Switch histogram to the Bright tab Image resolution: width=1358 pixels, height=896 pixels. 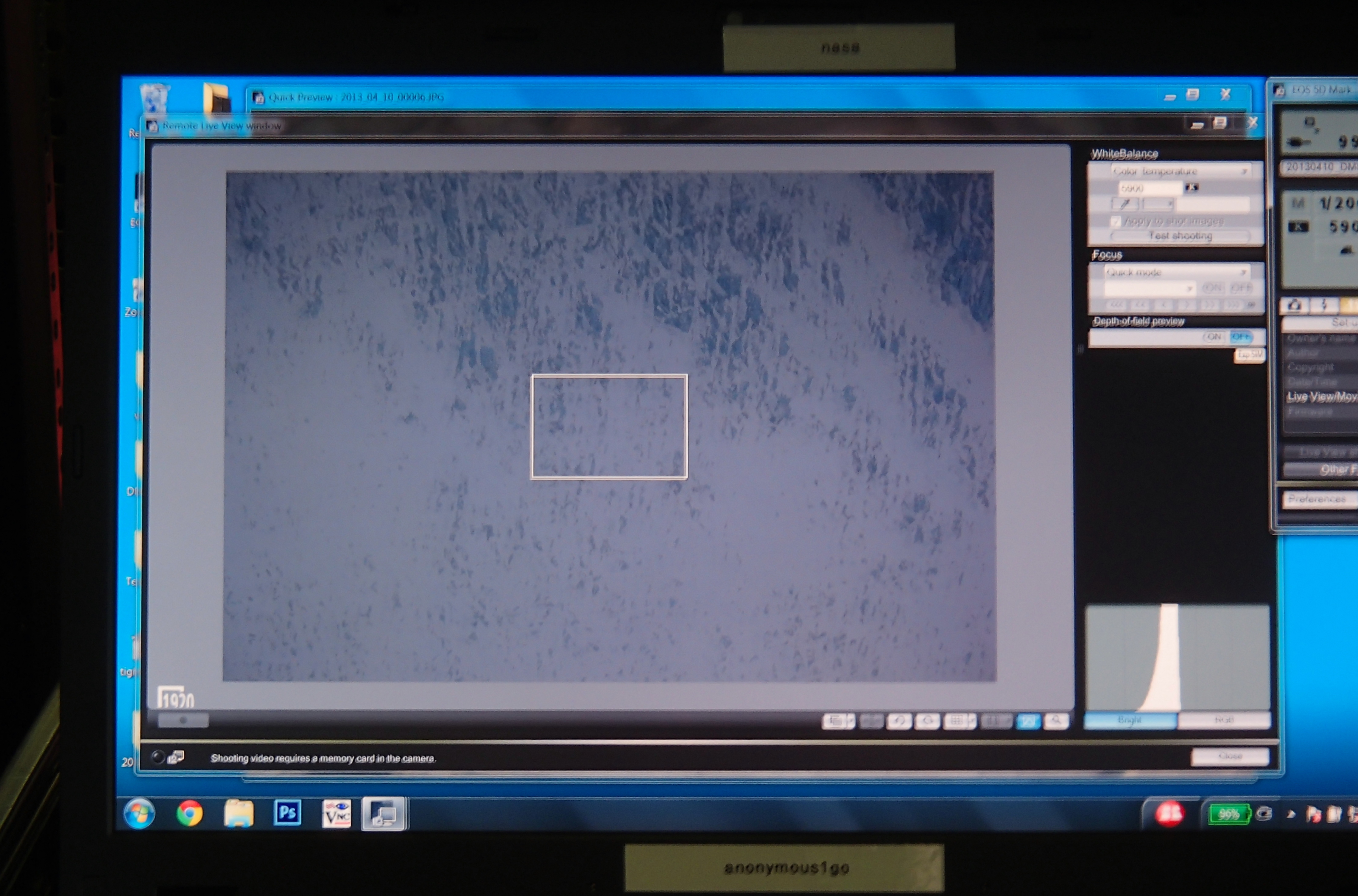point(1130,721)
